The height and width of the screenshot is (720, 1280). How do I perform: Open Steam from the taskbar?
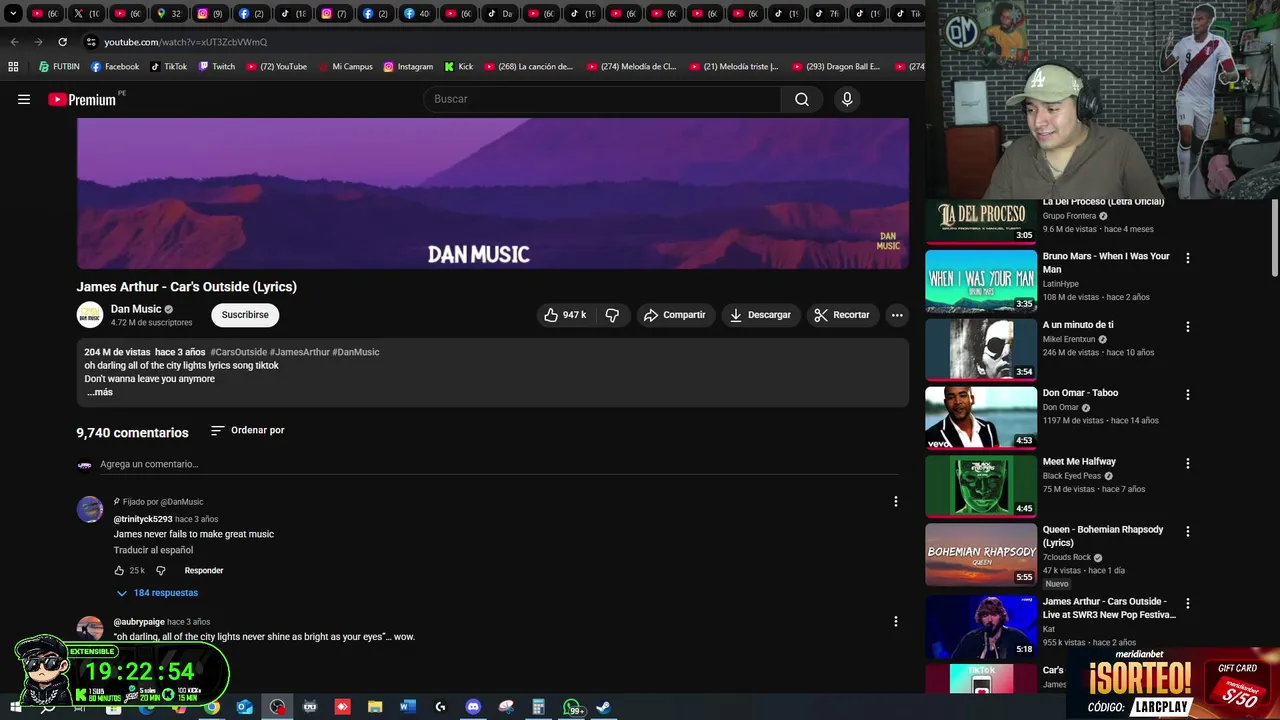tap(604, 707)
